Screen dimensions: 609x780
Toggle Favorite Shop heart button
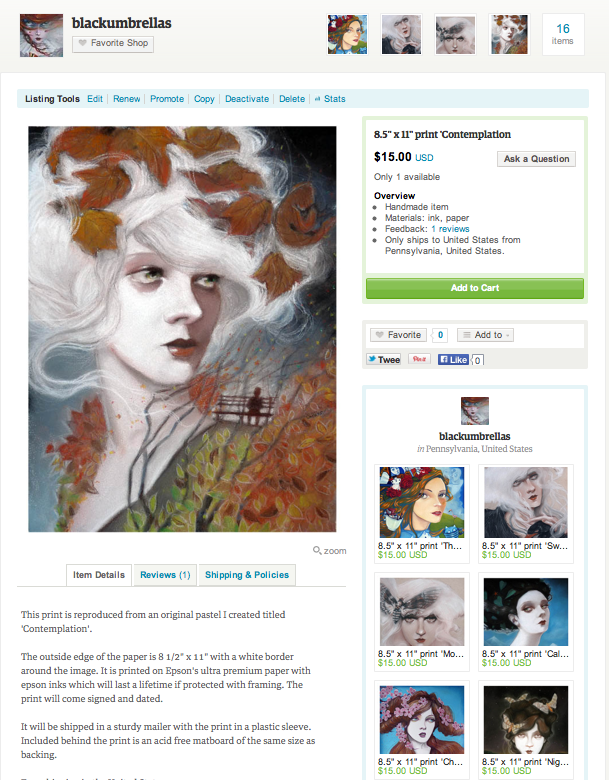click(113, 44)
